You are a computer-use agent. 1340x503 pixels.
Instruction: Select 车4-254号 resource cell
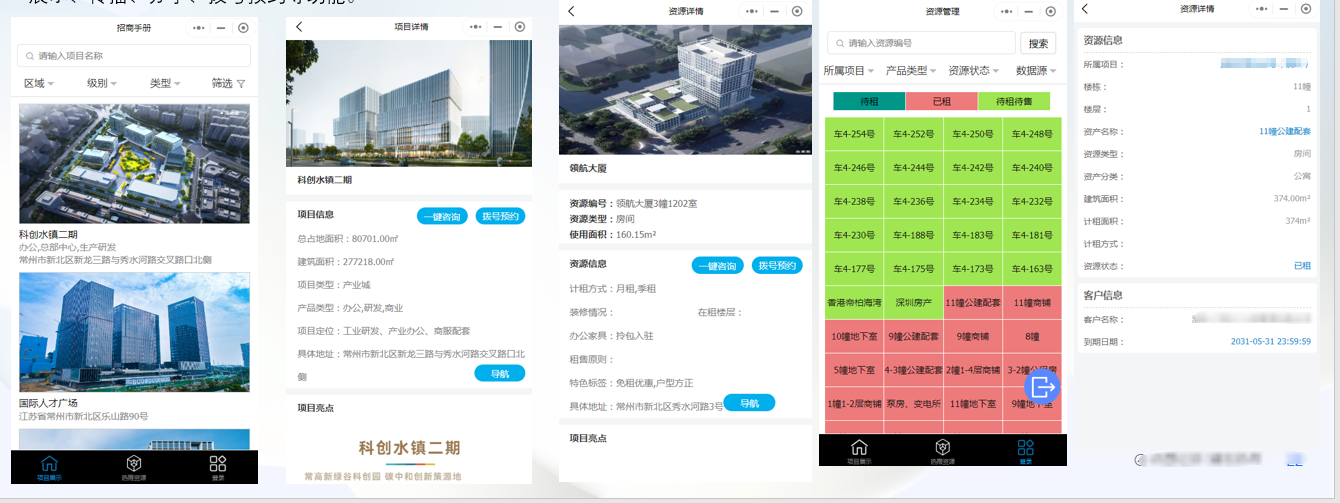point(856,134)
